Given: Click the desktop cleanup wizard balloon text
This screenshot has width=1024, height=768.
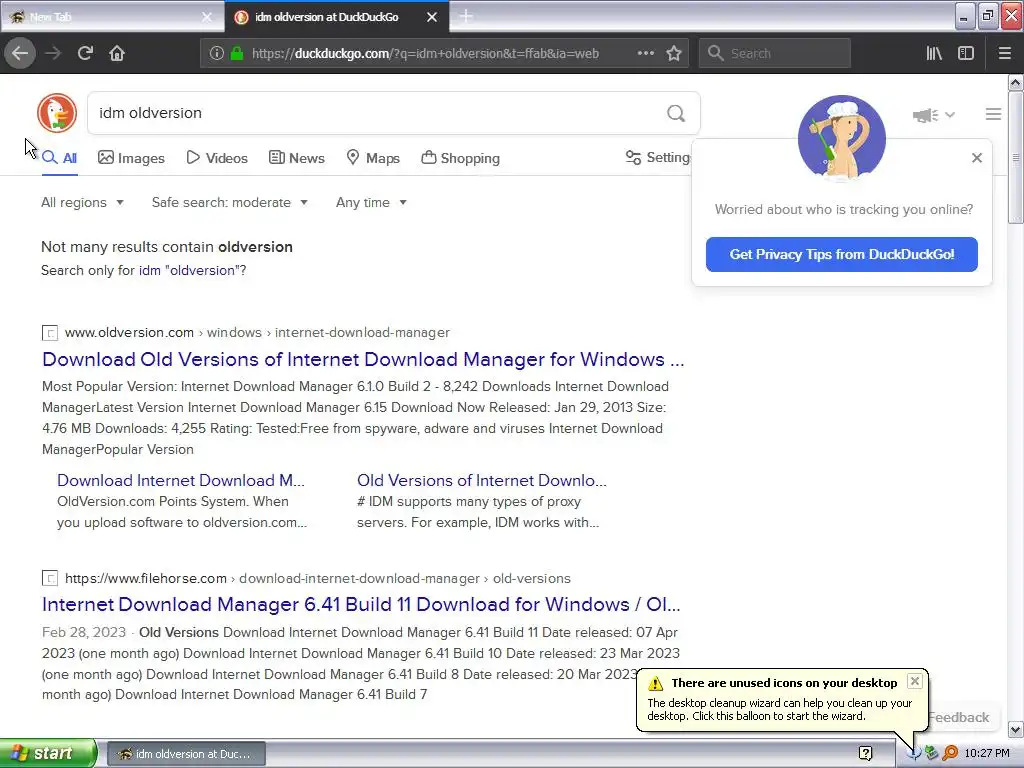Looking at the screenshot, I should coord(780,710).
